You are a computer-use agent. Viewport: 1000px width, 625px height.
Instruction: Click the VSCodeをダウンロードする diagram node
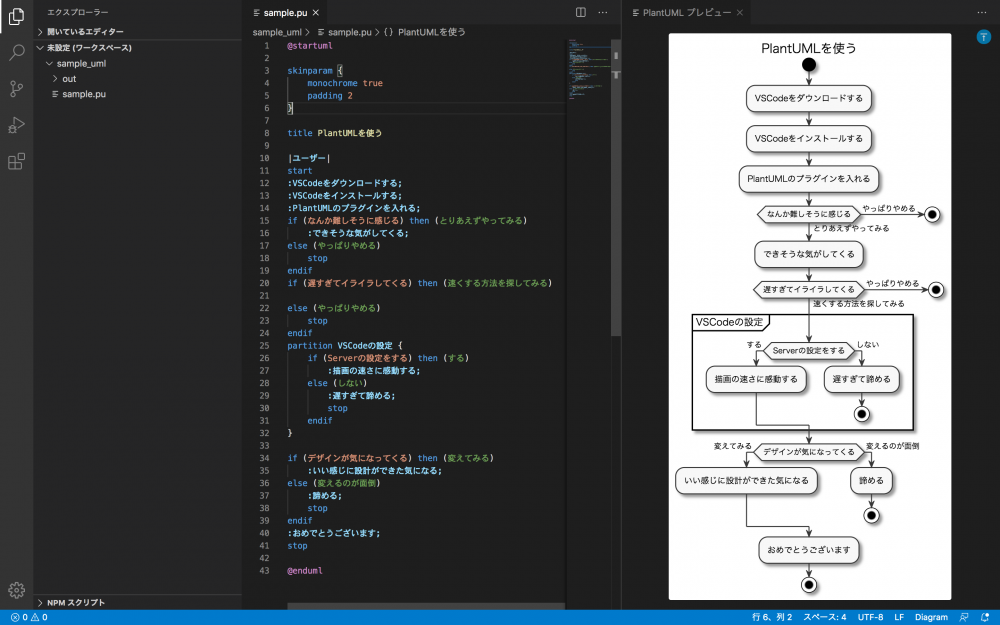click(809, 99)
